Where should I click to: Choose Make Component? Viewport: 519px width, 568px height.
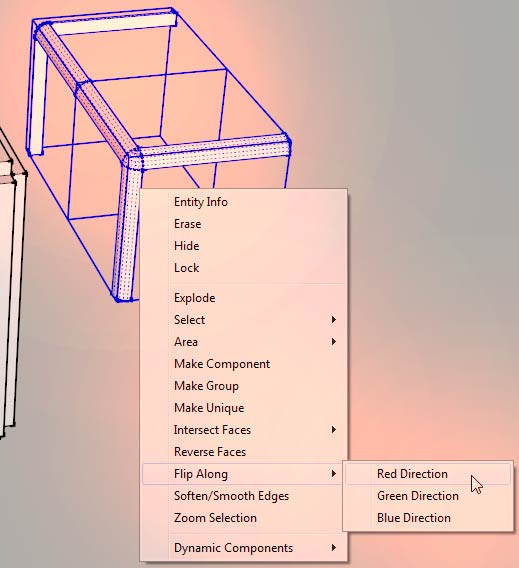click(x=243, y=364)
